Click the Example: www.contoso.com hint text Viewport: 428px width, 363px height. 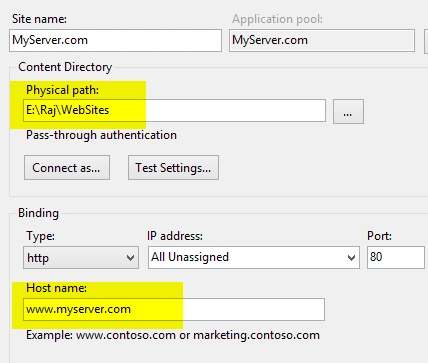click(173, 335)
